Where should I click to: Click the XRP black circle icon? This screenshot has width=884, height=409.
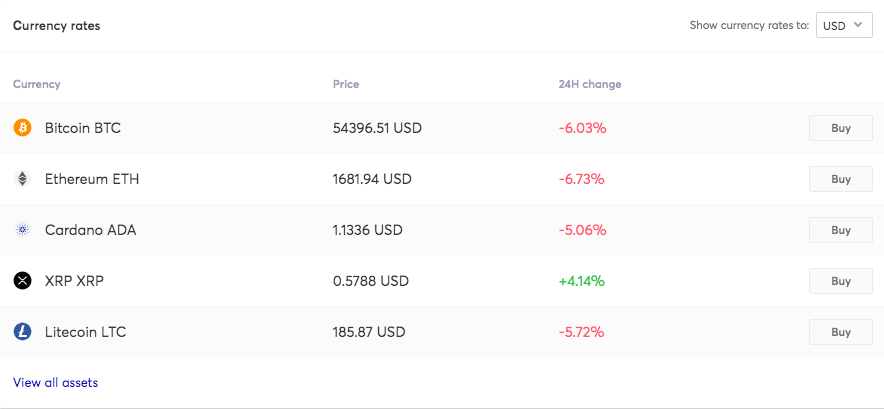click(x=22, y=281)
